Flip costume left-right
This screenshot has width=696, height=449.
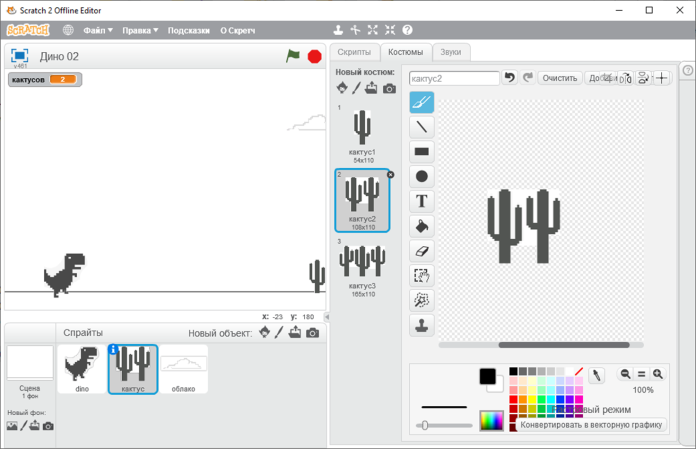tap(625, 78)
